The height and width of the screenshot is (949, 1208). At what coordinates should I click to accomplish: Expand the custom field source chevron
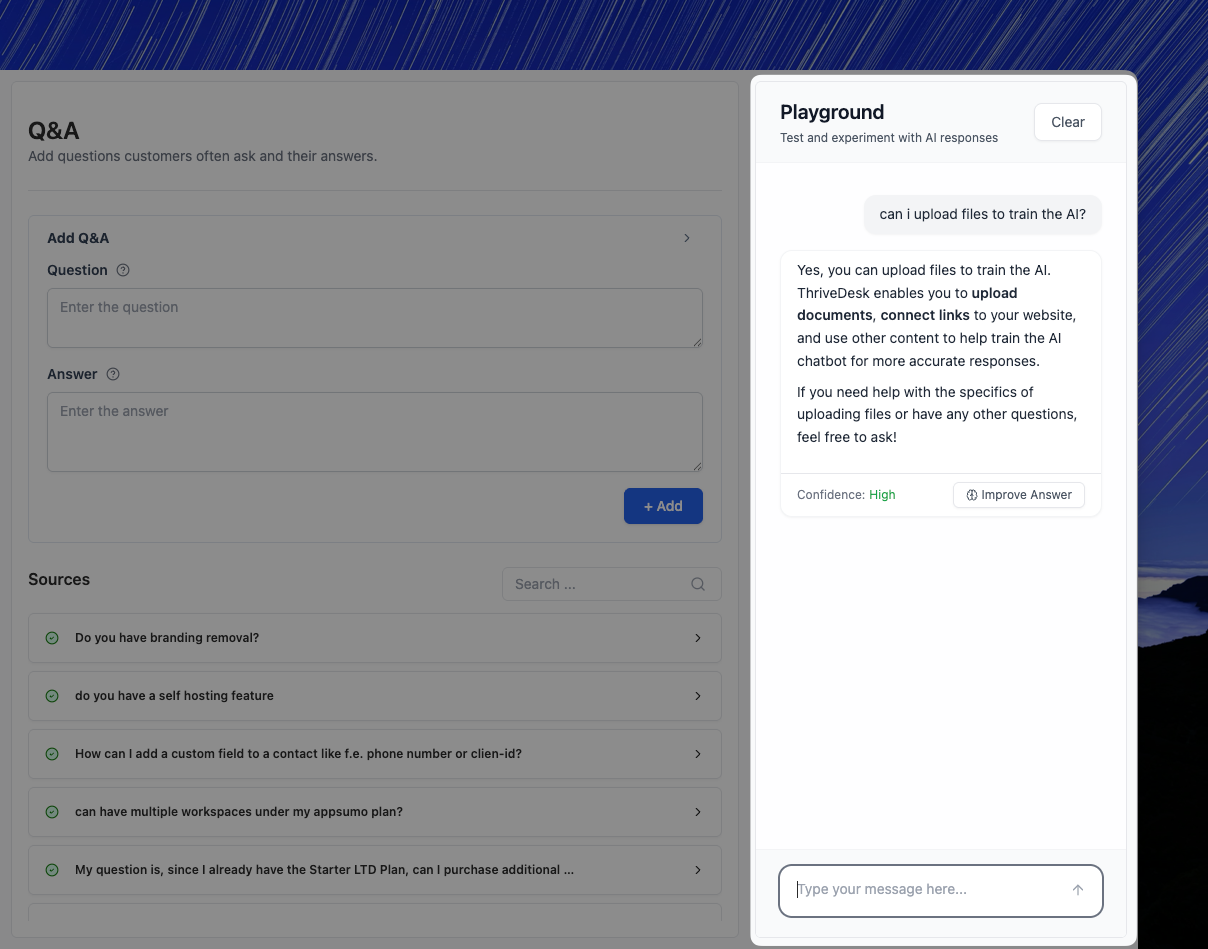click(x=698, y=754)
